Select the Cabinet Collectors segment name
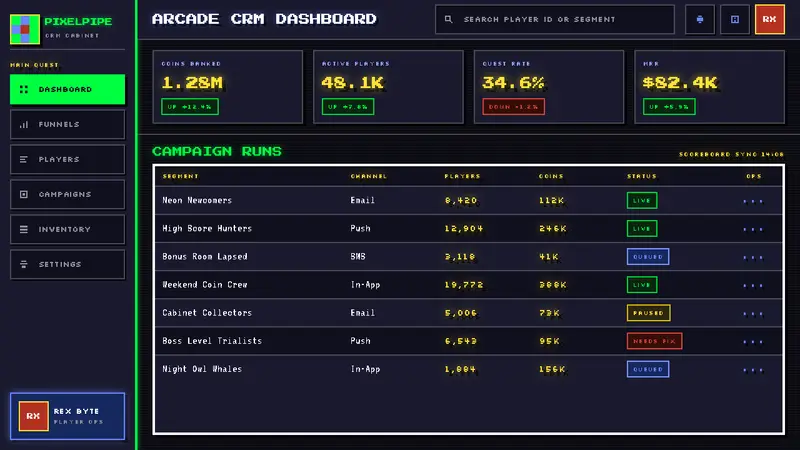The image size is (800, 450). point(207,313)
